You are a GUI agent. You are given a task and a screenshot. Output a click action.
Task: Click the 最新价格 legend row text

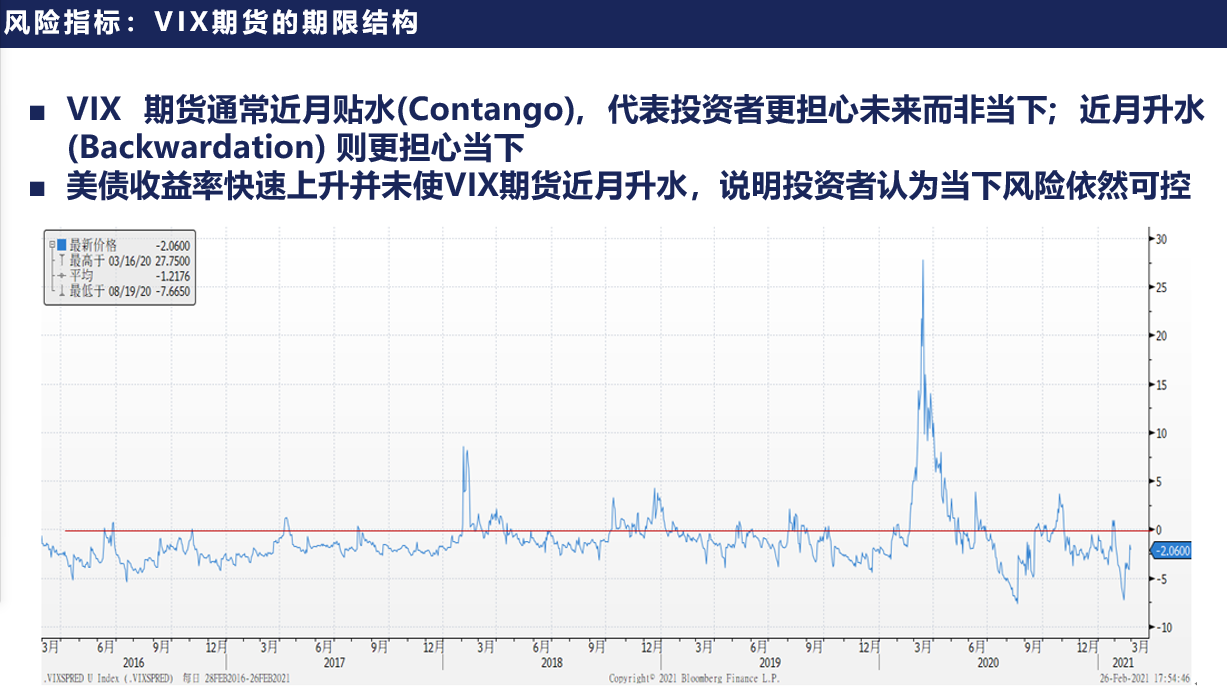[93, 245]
